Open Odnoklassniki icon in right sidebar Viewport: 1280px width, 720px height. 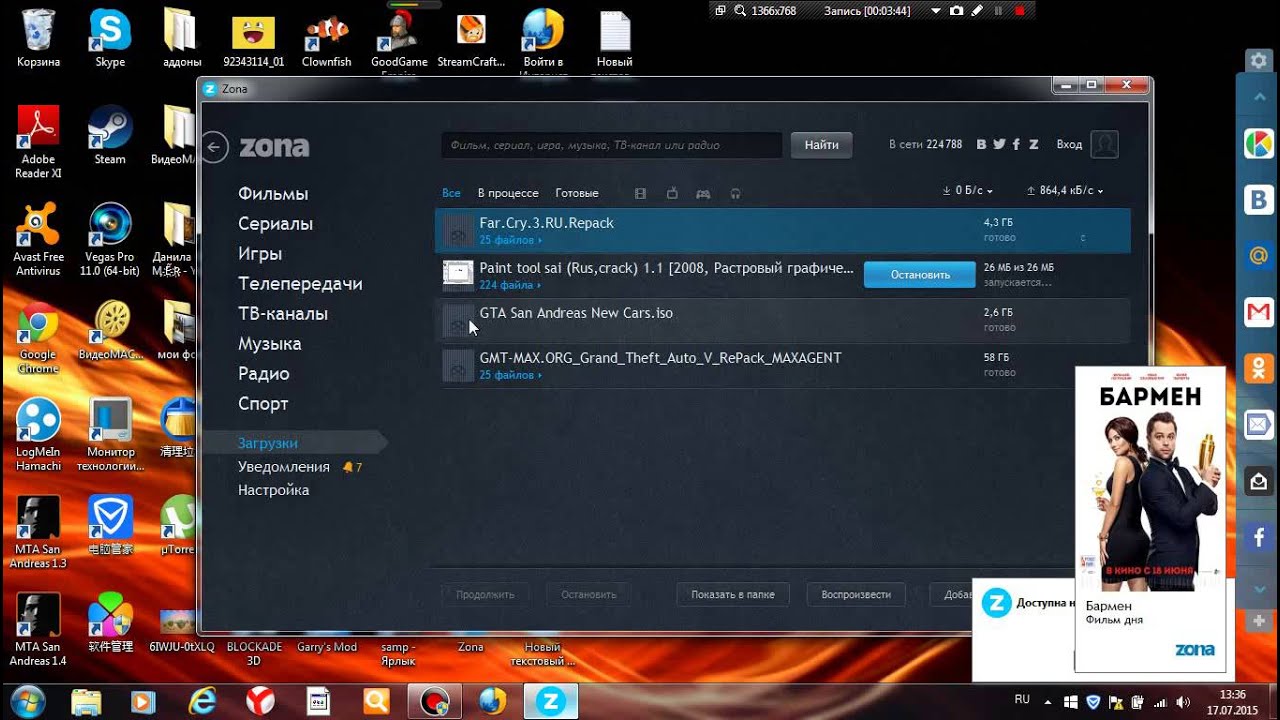point(1258,369)
